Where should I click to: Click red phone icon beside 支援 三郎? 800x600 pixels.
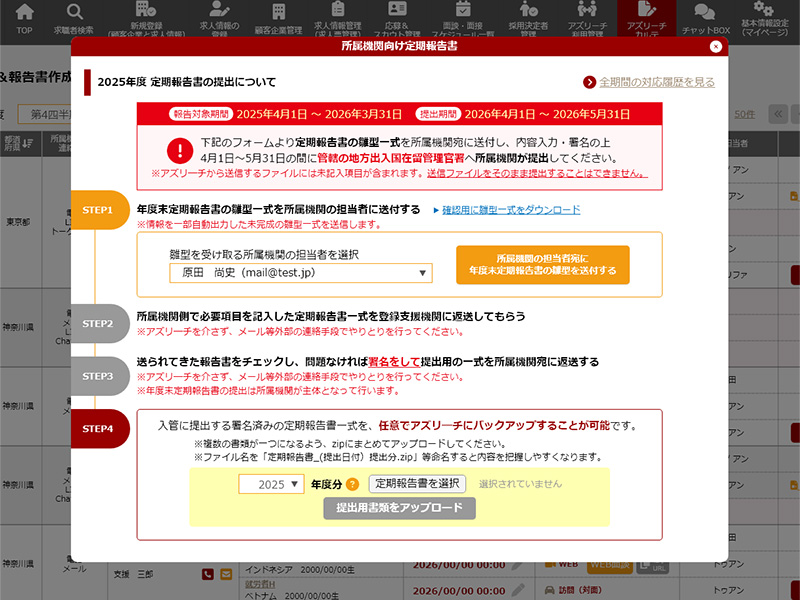coord(208,574)
